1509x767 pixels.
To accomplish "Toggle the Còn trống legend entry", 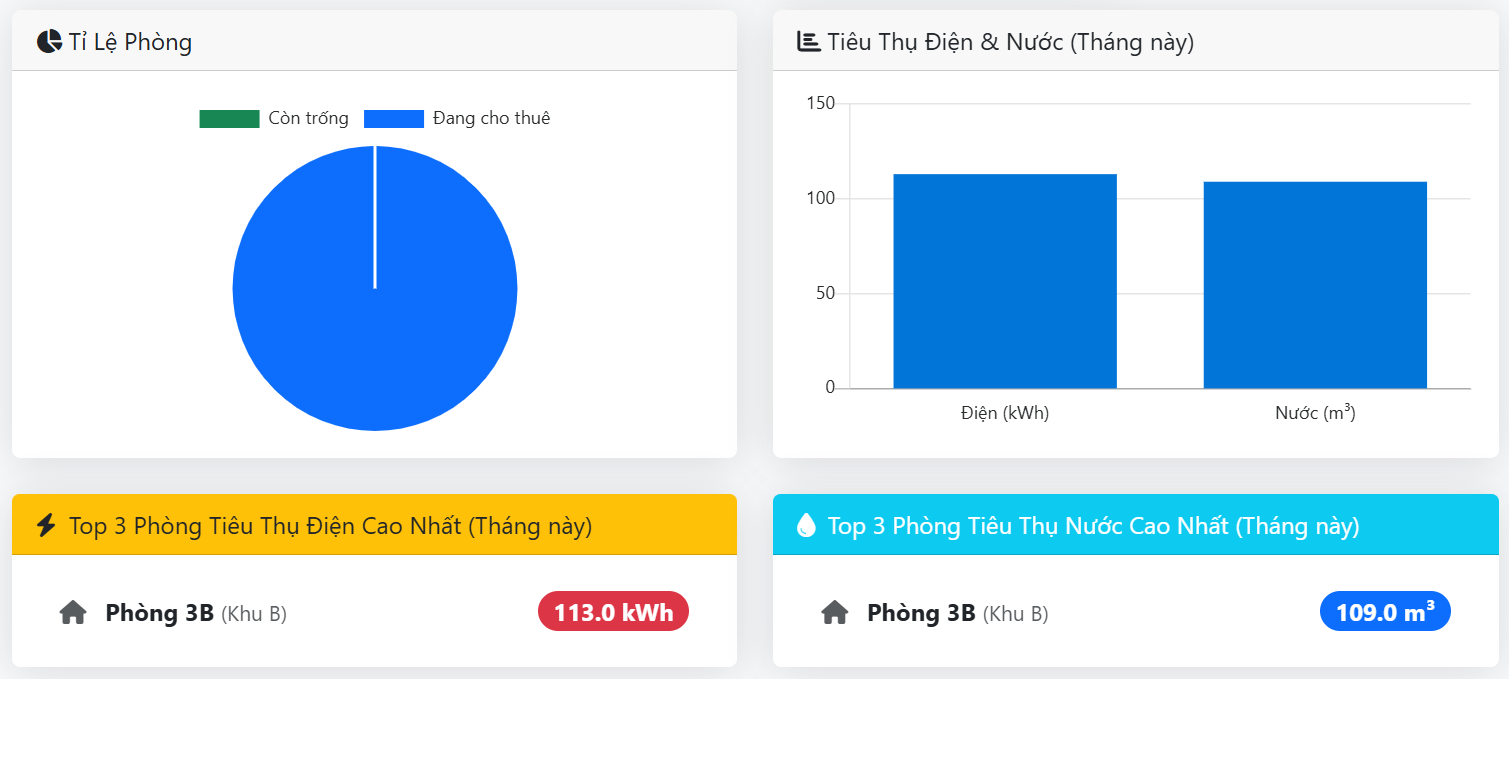I will pos(308,118).
